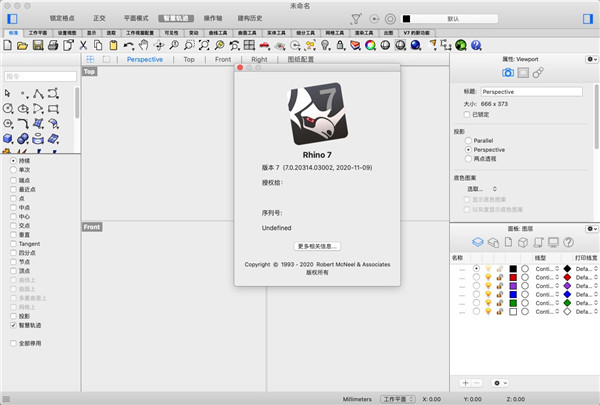
Task: Enable the 端点 osnap checkbox
Action: (13, 181)
